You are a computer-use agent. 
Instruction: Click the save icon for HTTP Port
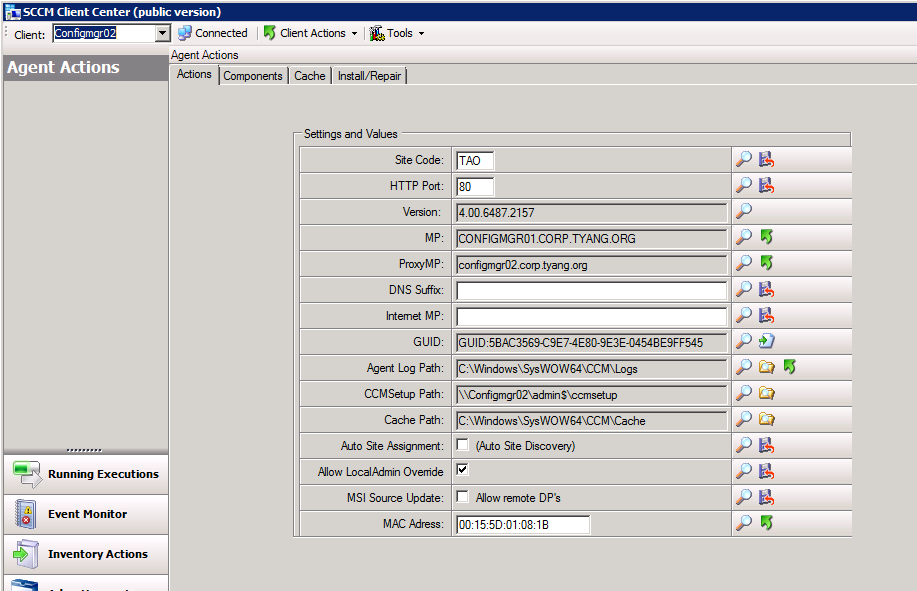click(x=766, y=185)
